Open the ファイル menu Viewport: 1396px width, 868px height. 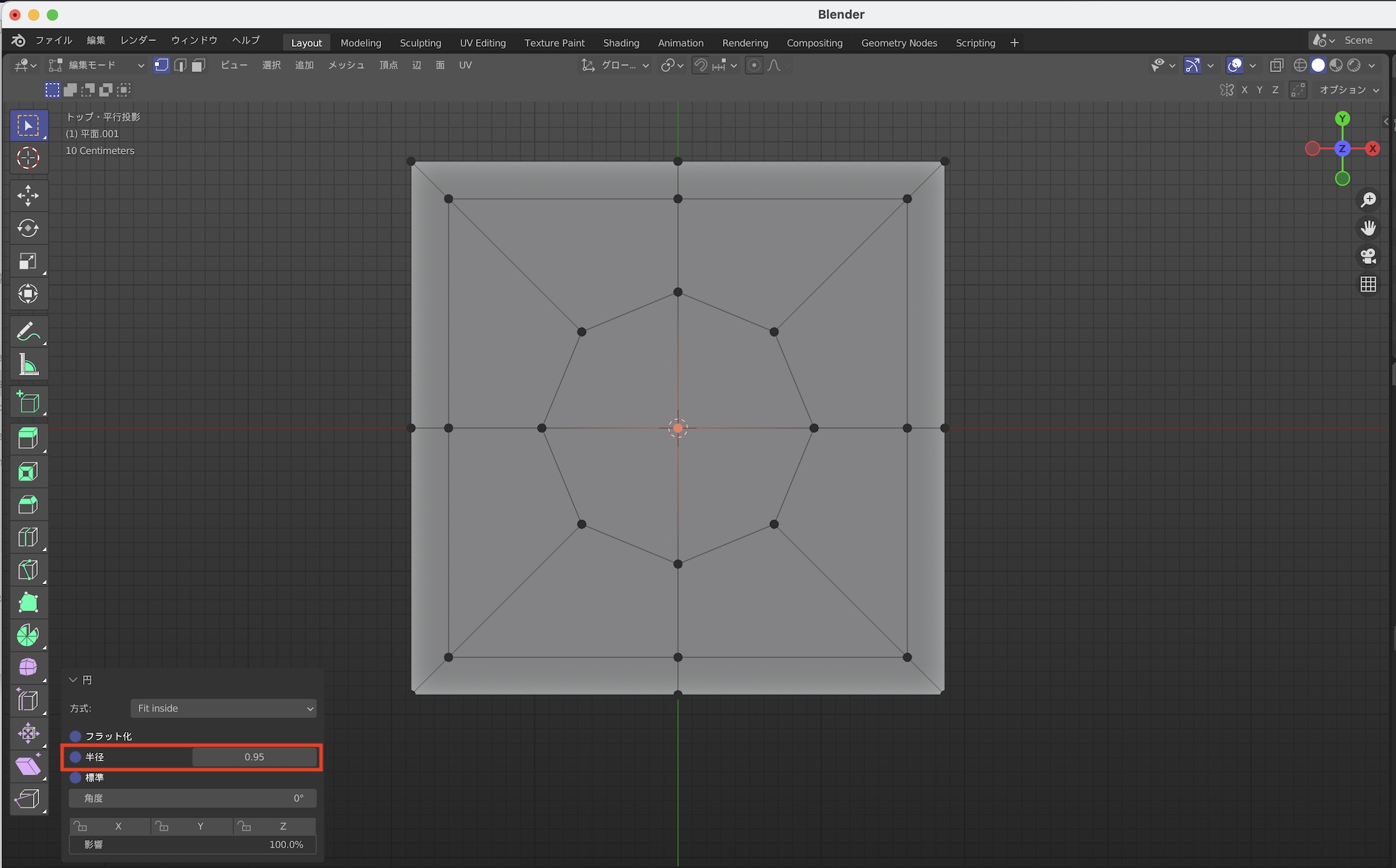[x=54, y=40]
